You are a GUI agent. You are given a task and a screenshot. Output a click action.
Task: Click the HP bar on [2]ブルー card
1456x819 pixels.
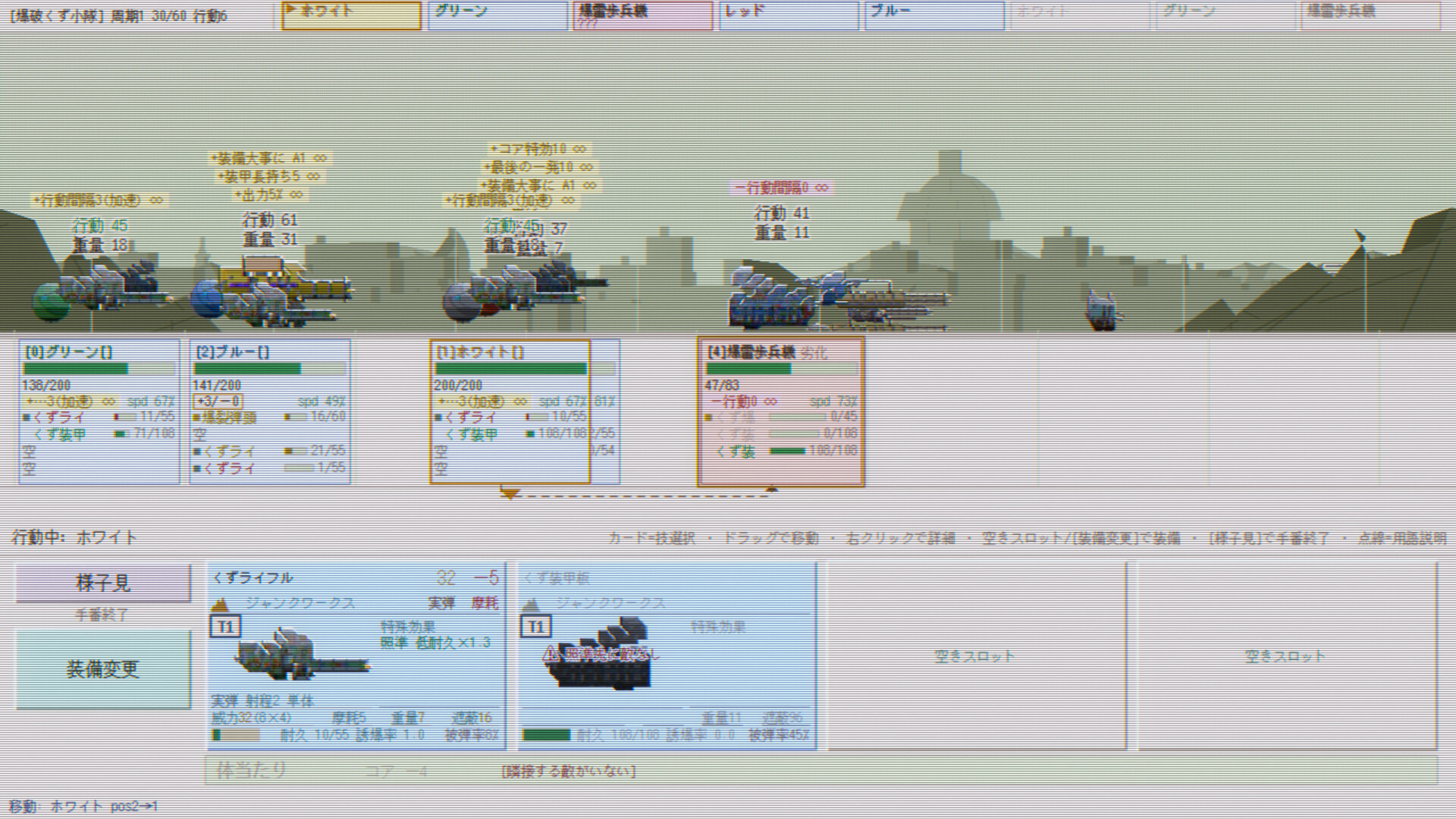[x=270, y=369]
